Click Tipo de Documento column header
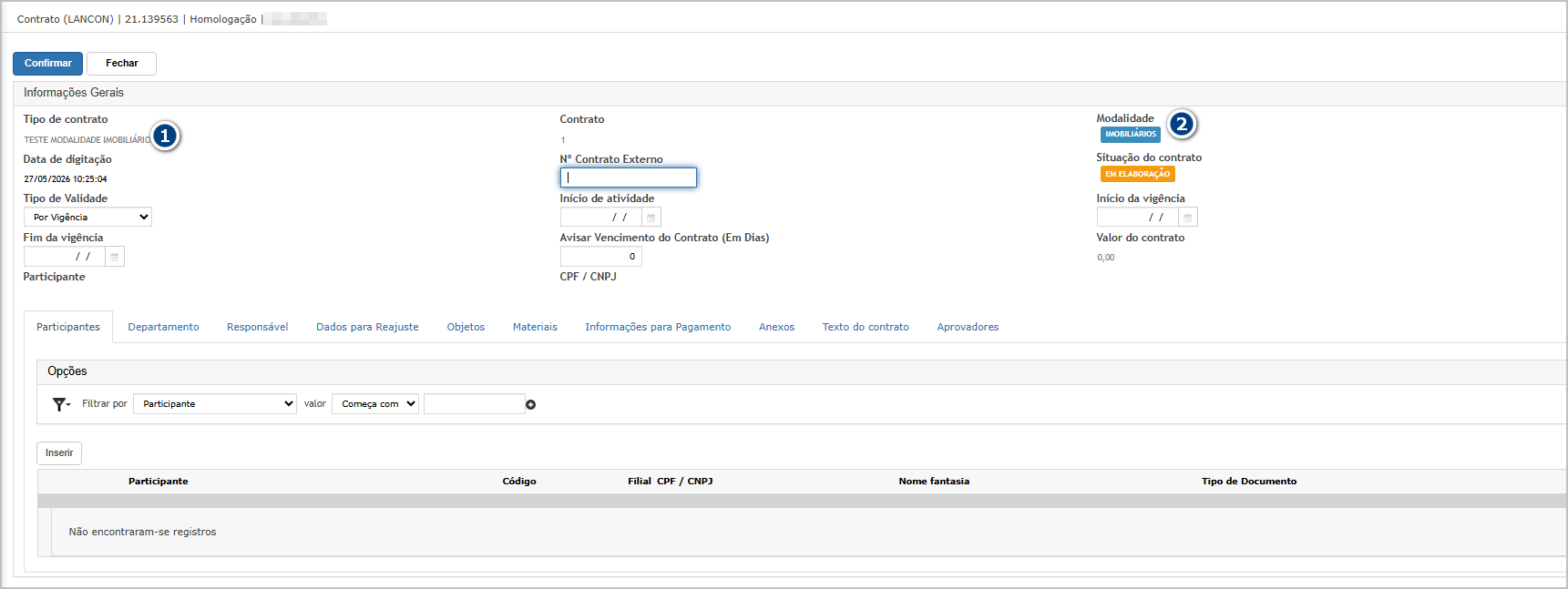1568x589 pixels. tap(1249, 482)
